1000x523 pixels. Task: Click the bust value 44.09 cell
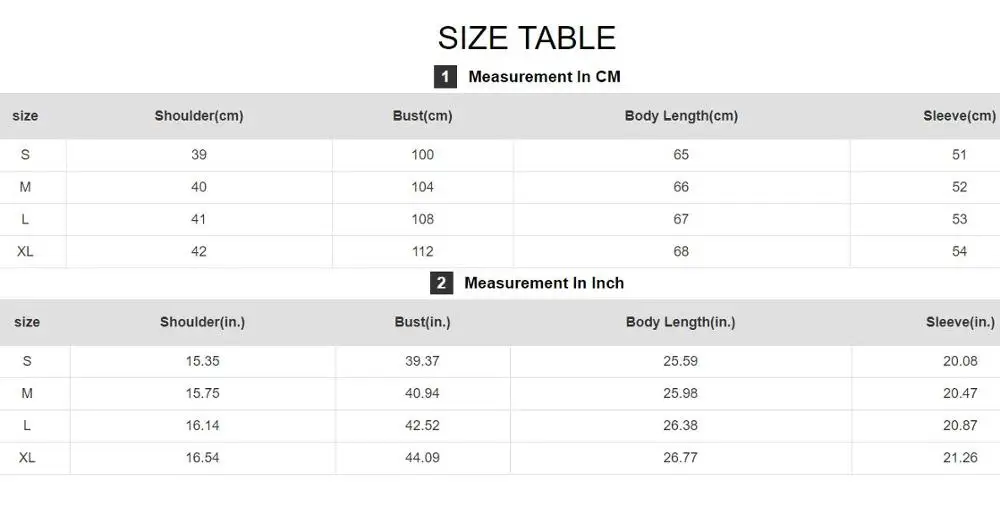coord(422,457)
